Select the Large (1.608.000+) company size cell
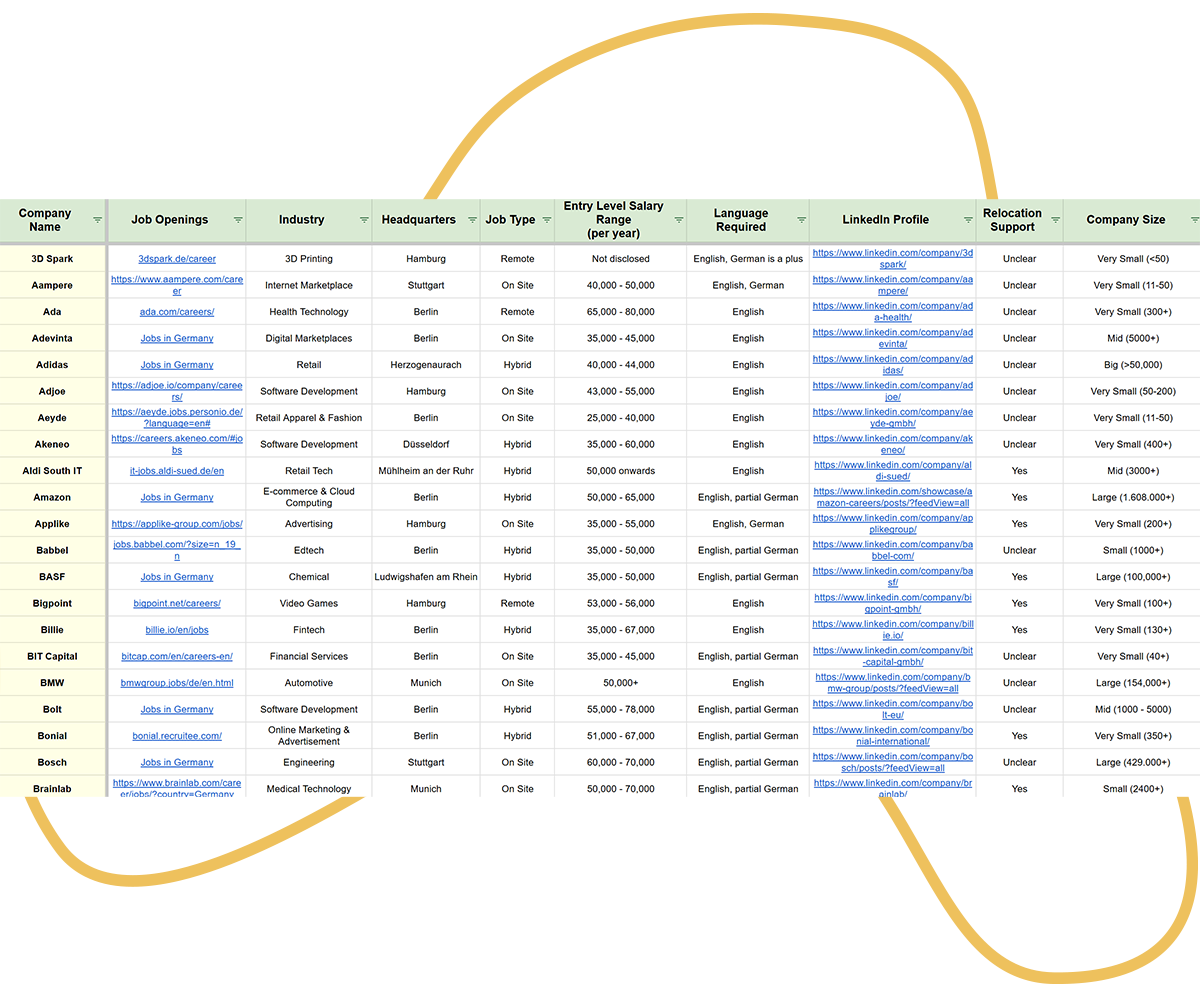 pos(1133,497)
